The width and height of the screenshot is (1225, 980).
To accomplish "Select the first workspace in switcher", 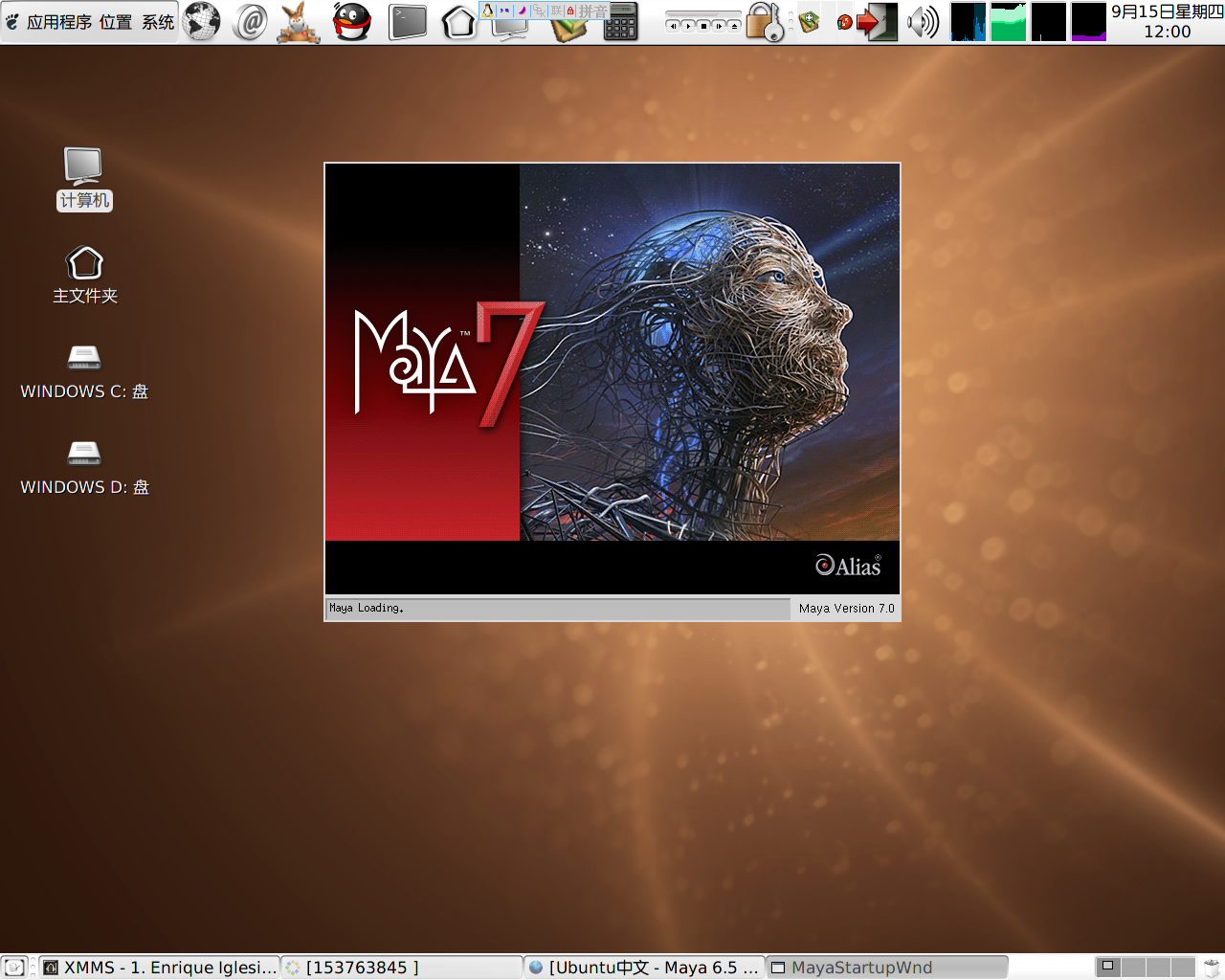I will [1108, 968].
